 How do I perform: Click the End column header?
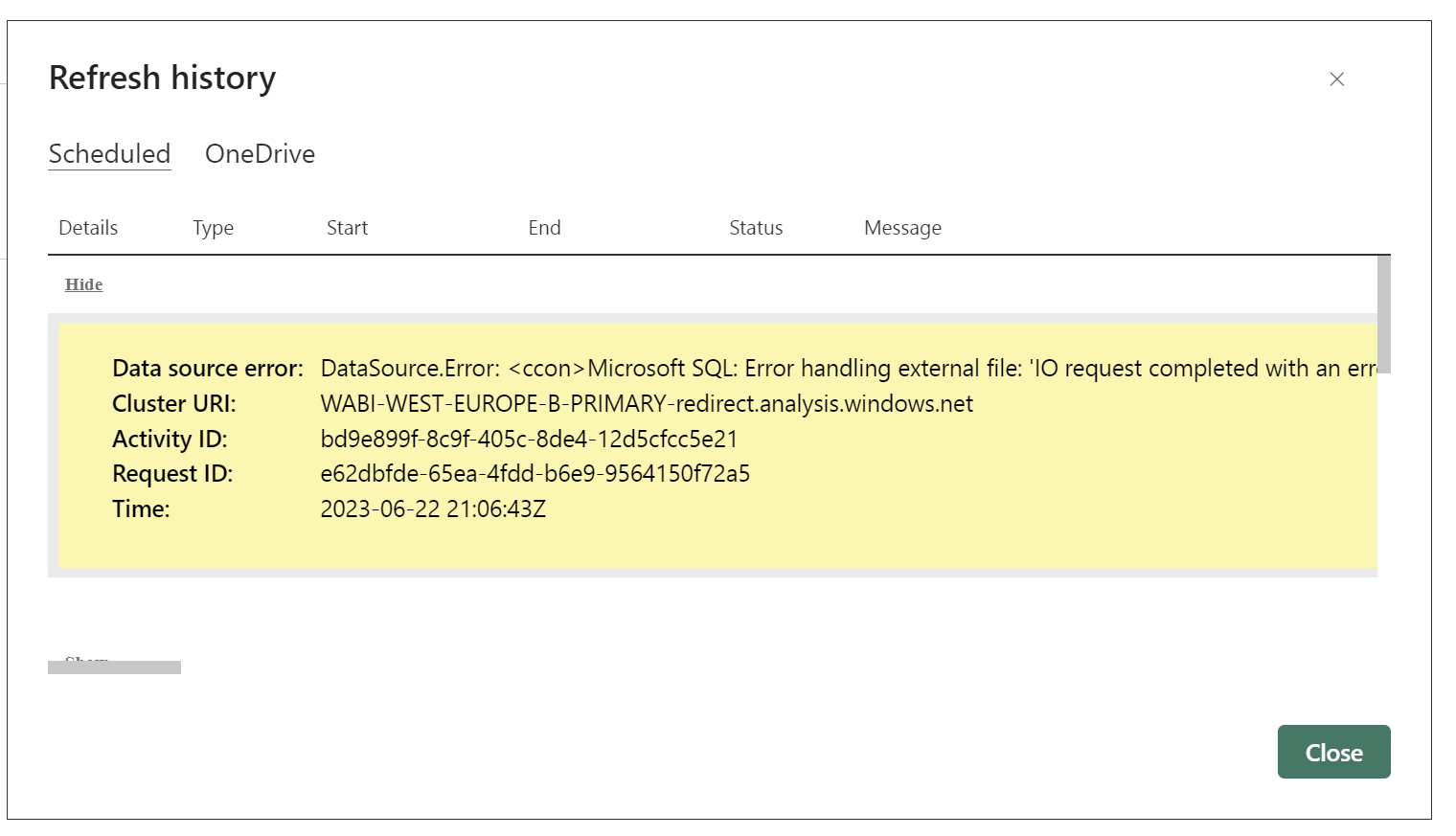[543, 227]
